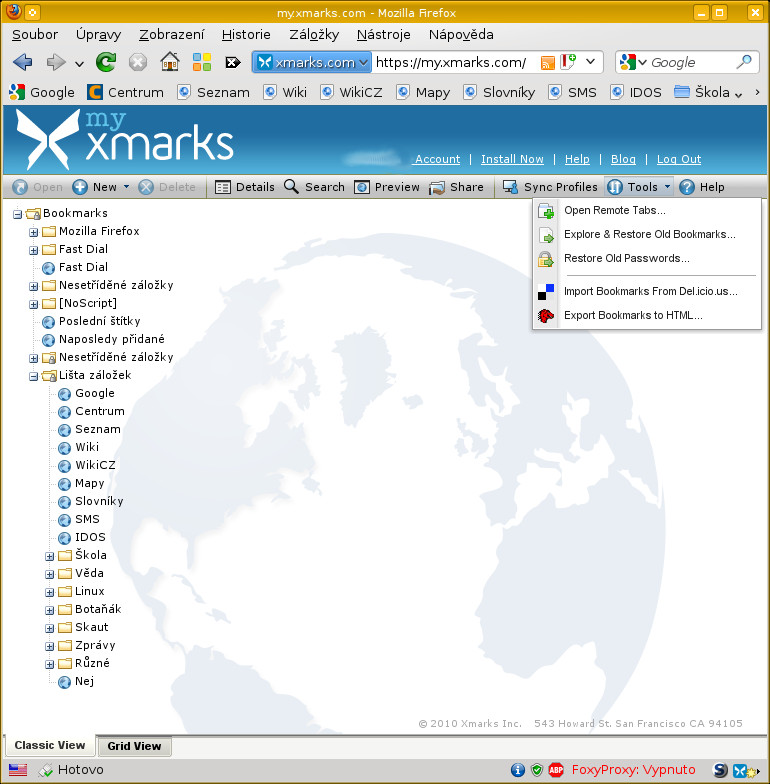Image resolution: width=770 pixels, height=784 pixels.
Task: Open the Tools dropdown in the toolbar
Action: [638, 187]
